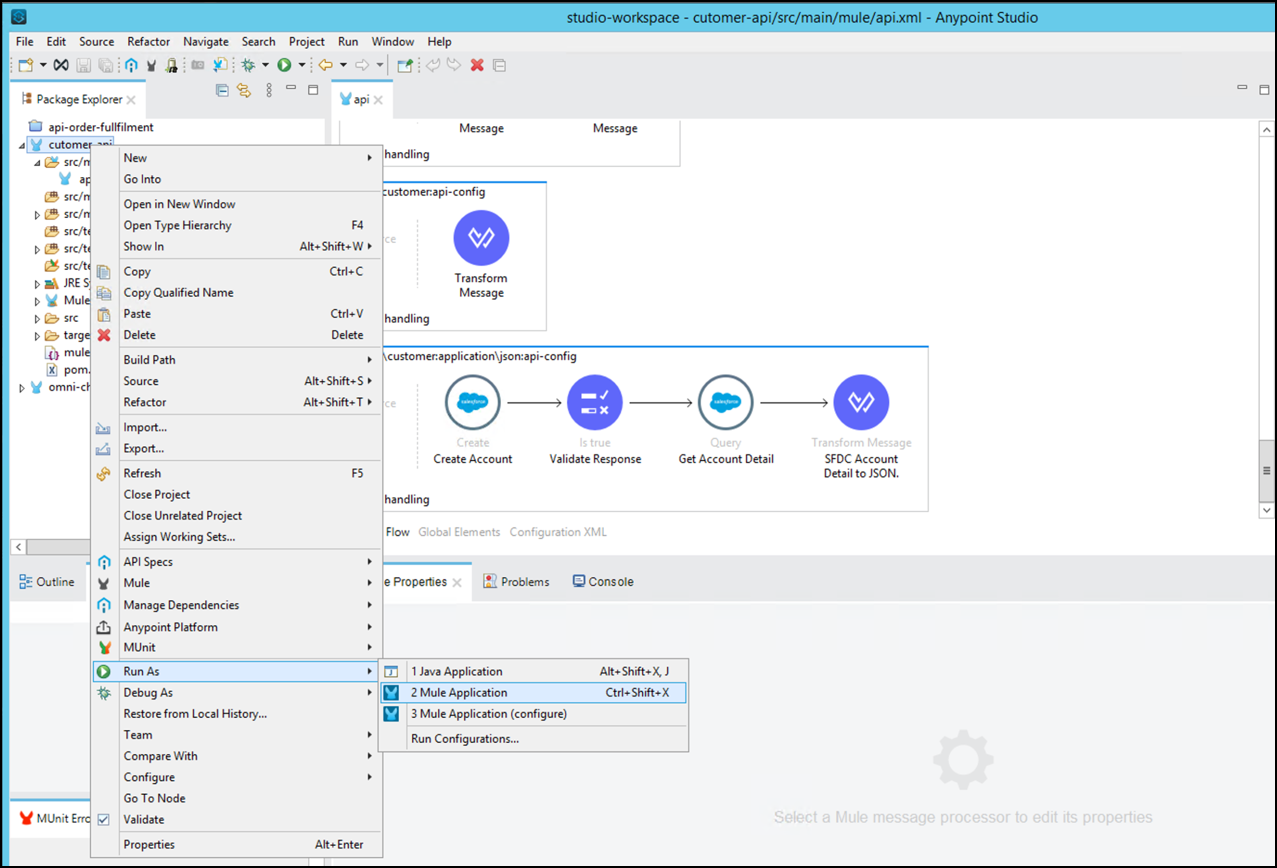Select Export... in context menu

pos(236,448)
